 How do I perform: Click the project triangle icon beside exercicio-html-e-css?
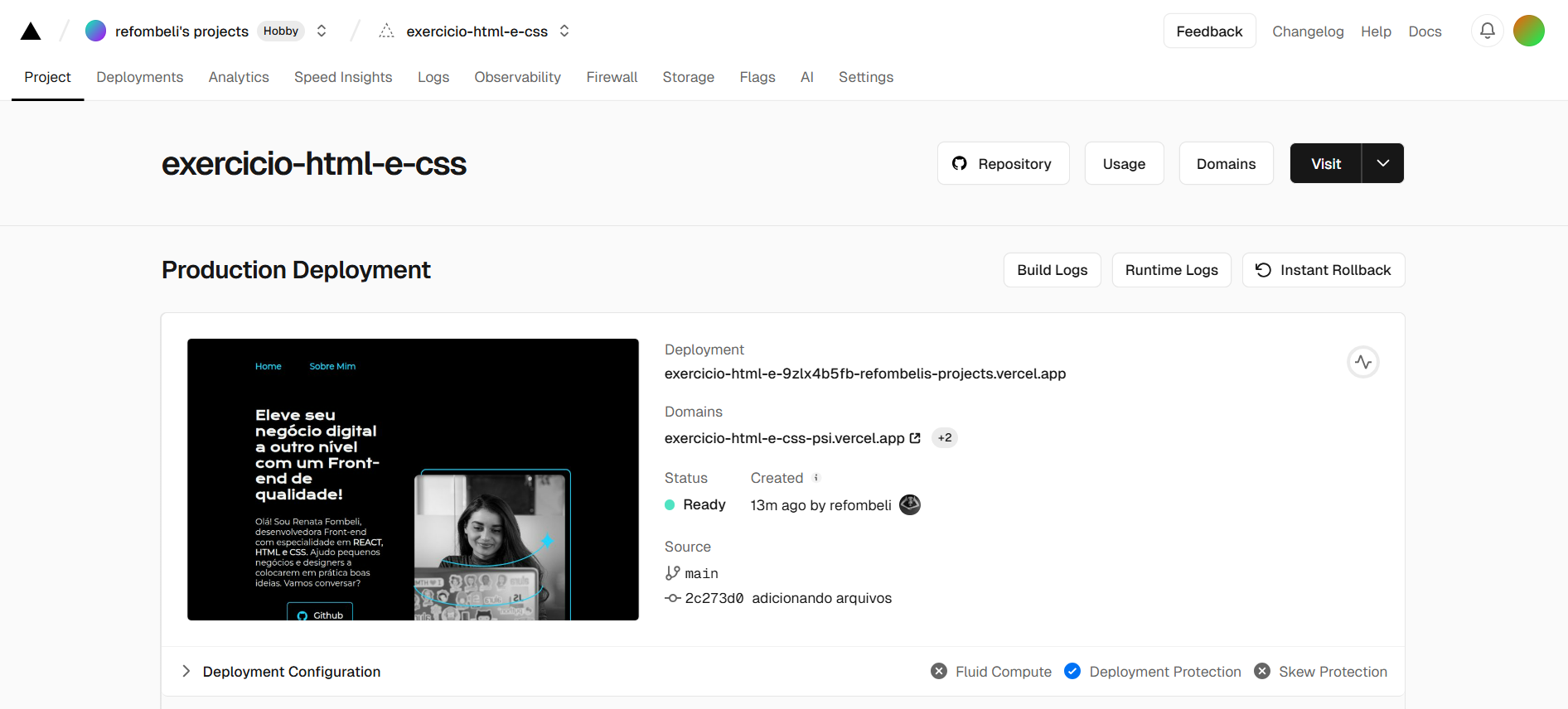click(386, 31)
